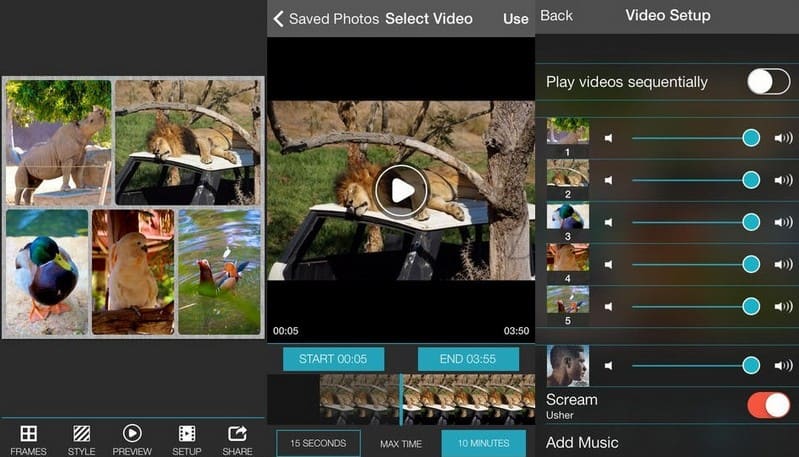Select the 10 MINUTES duration option
Screen dimensions: 799x457
(484, 443)
